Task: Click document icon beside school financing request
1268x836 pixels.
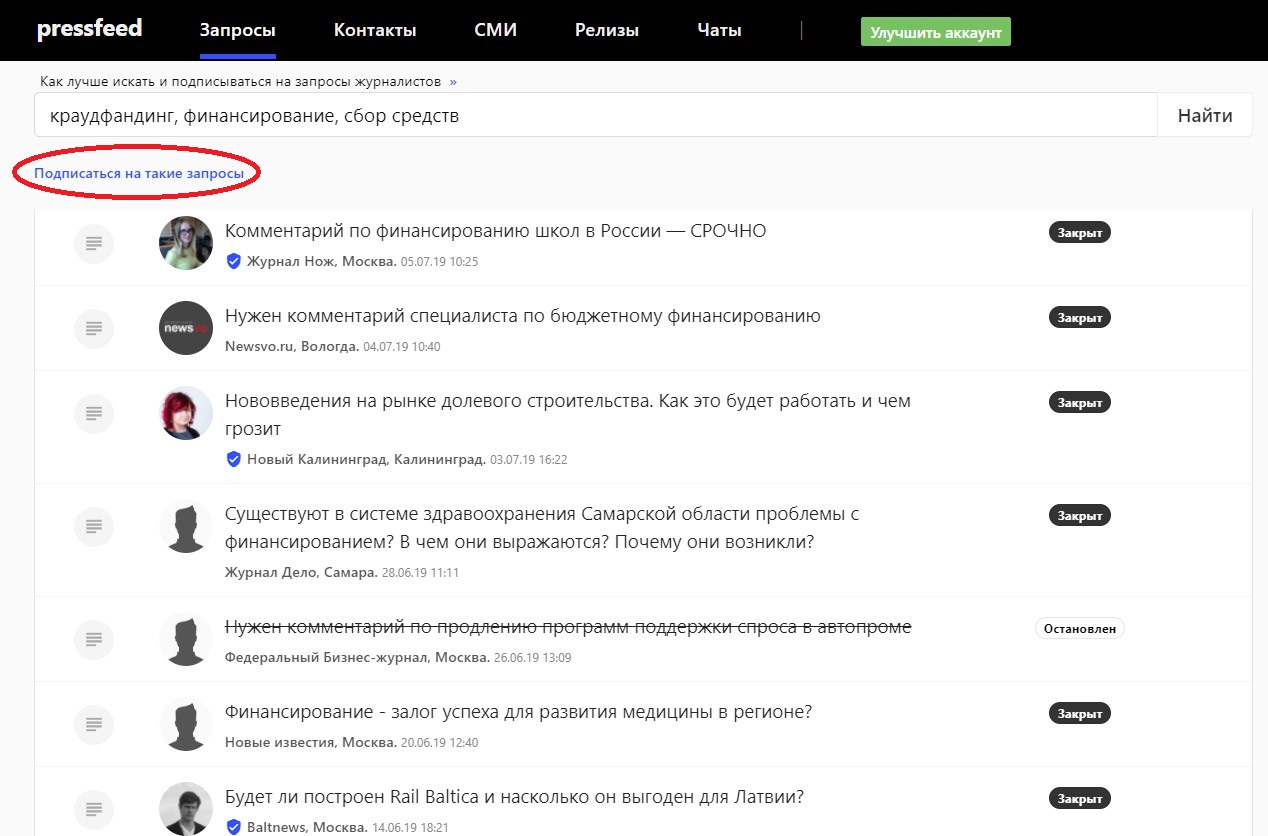Action: [x=94, y=242]
